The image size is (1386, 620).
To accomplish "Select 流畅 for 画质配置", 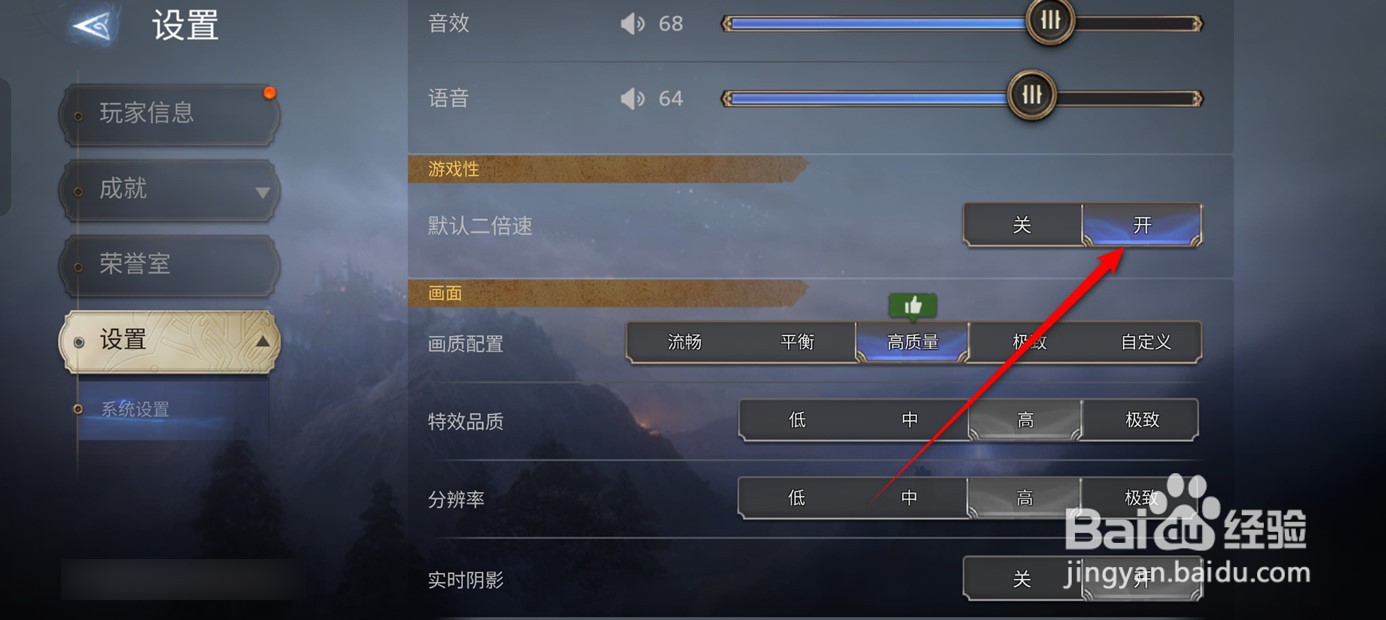I will pyautogui.click(x=685, y=342).
